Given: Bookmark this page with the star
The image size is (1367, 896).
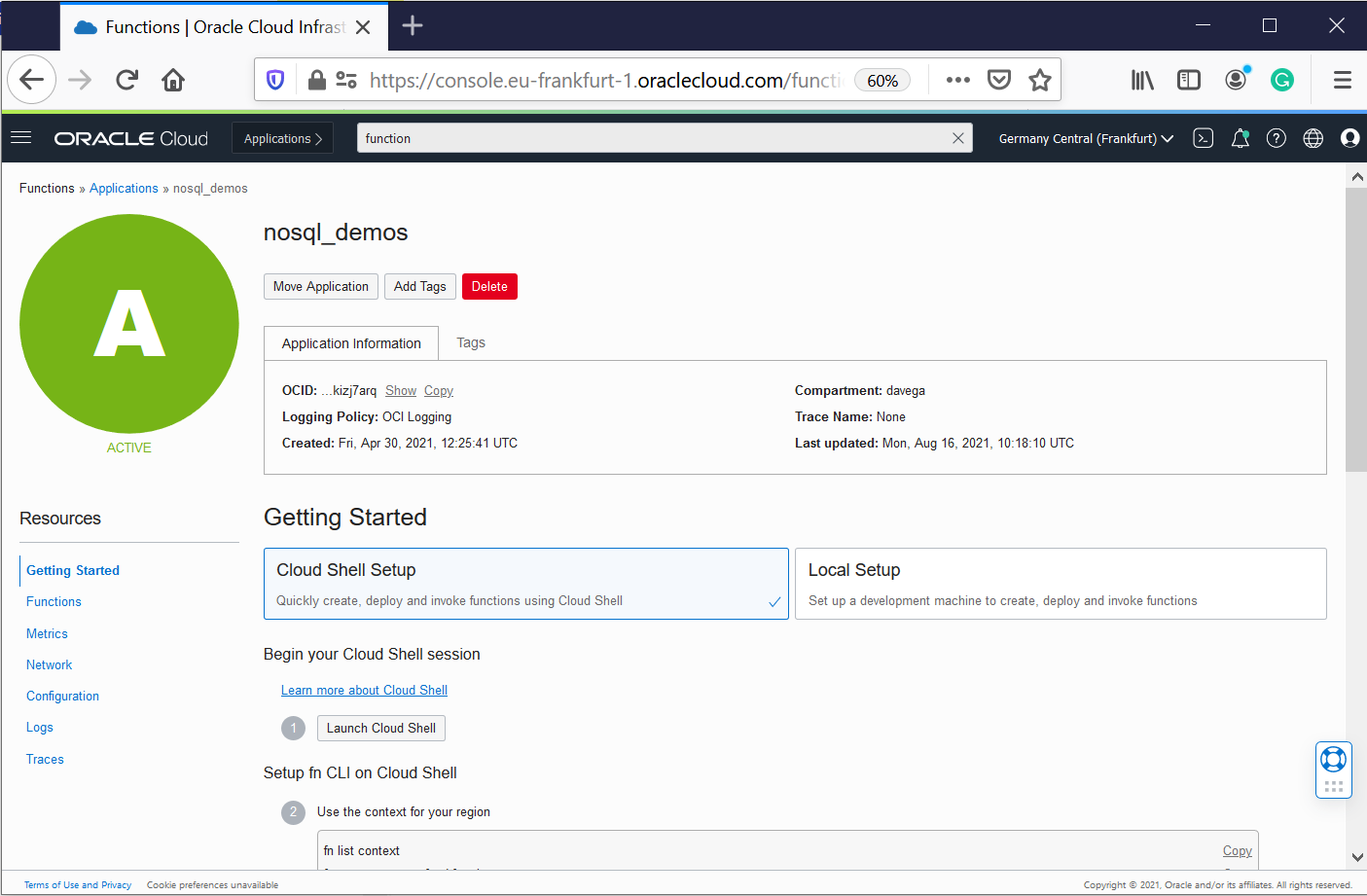Looking at the screenshot, I should click(1040, 80).
